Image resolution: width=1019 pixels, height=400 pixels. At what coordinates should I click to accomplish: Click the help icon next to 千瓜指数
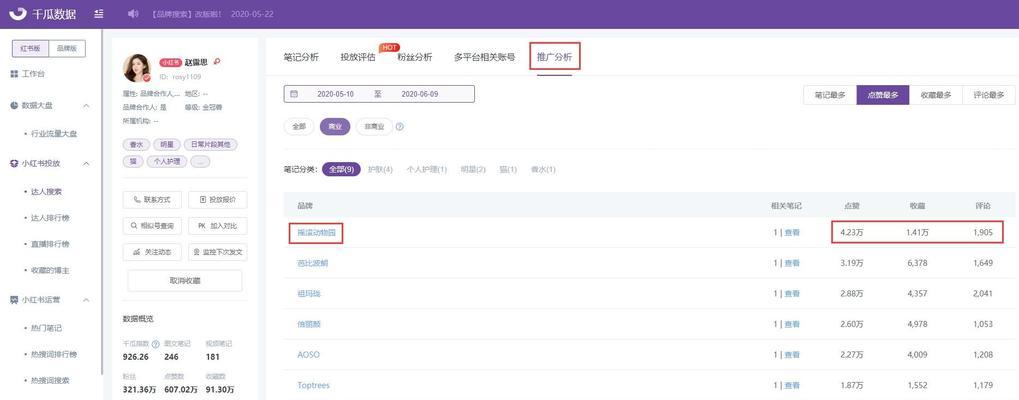pos(155,344)
